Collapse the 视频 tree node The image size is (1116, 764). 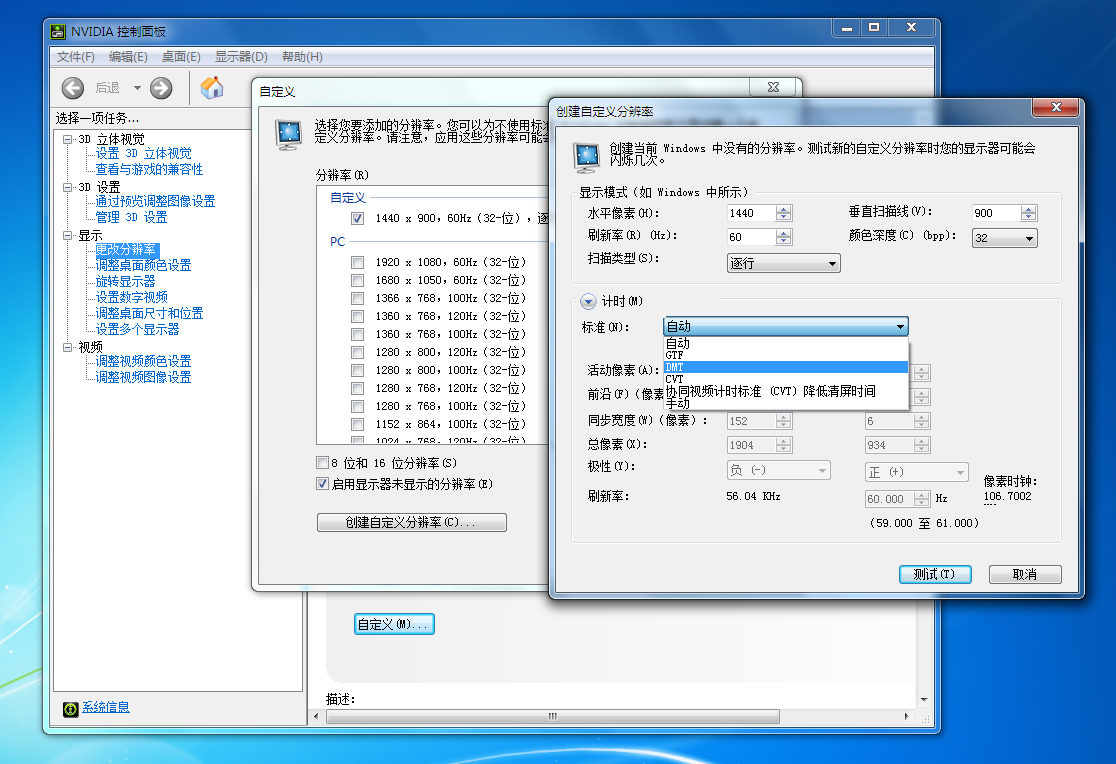[x=68, y=347]
